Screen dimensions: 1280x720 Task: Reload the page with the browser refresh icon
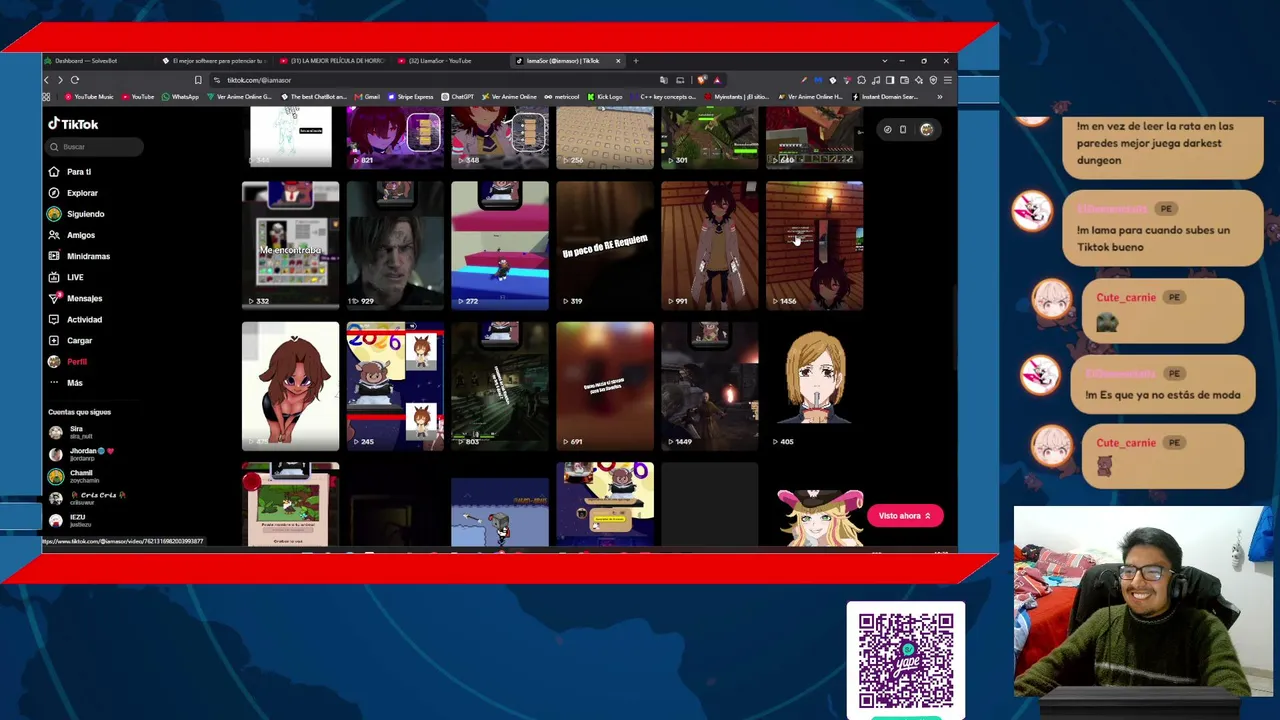click(74, 80)
